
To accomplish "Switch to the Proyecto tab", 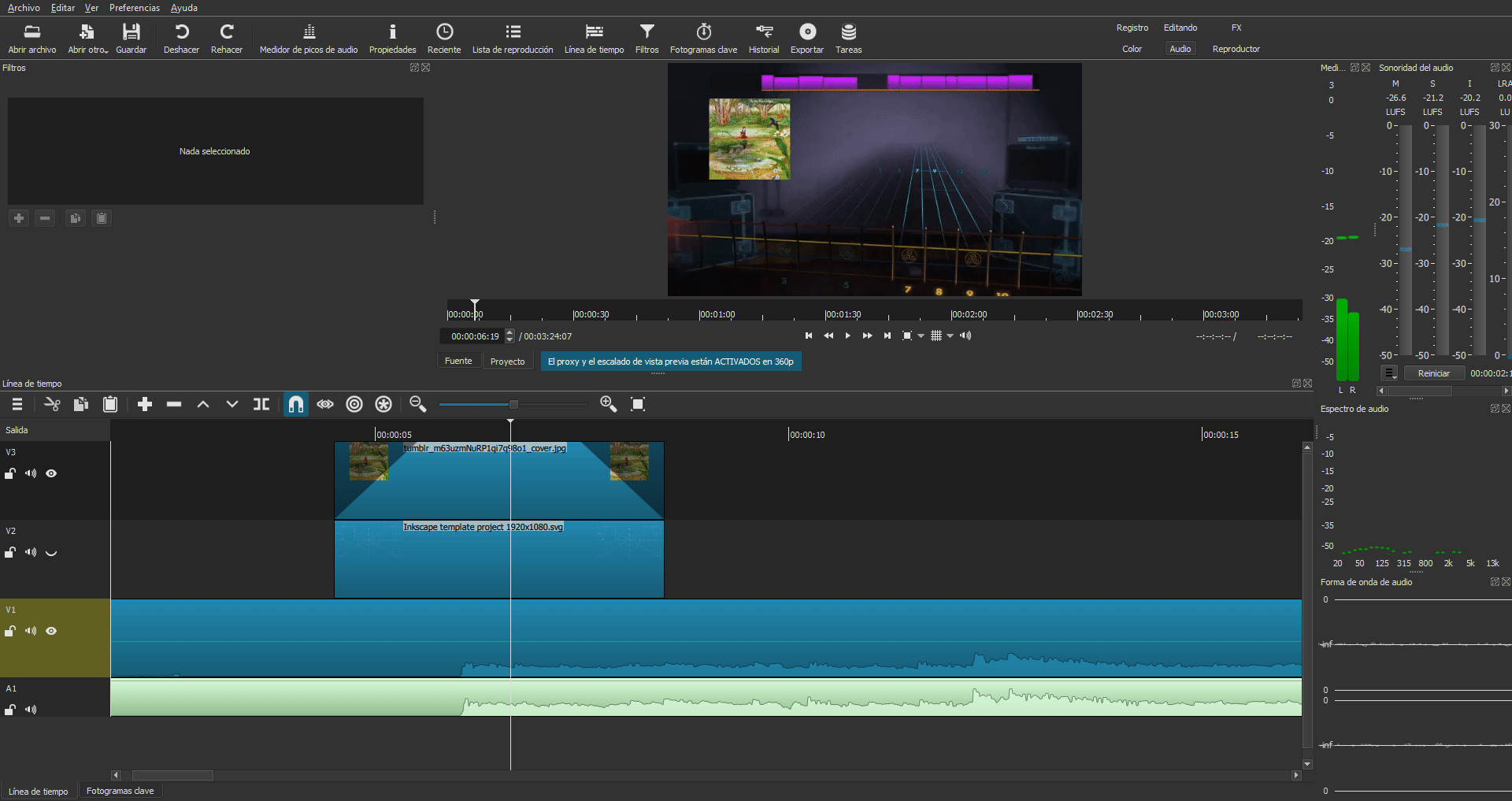I will point(507,362).
